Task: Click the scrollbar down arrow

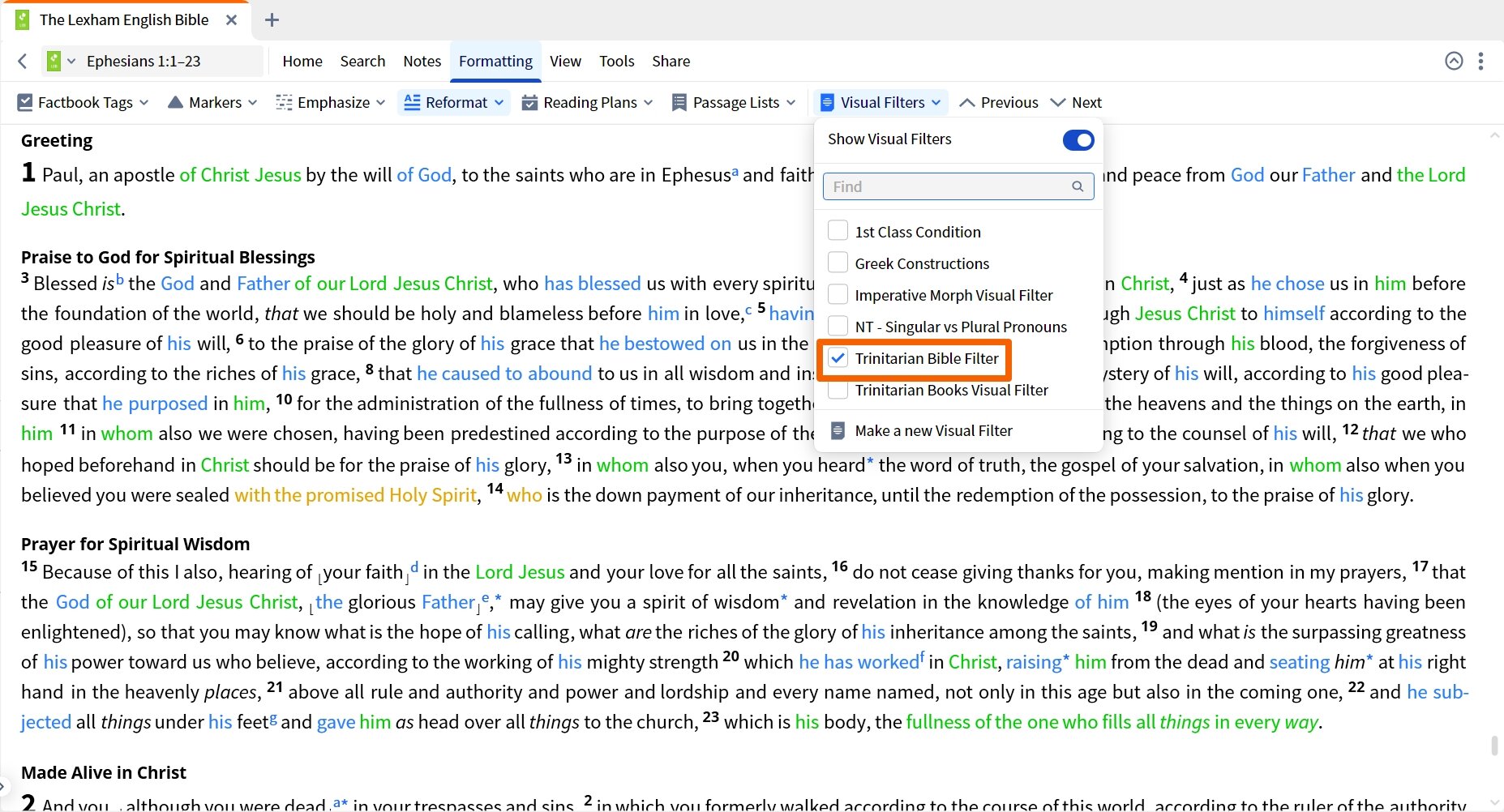Action: 1494,803
